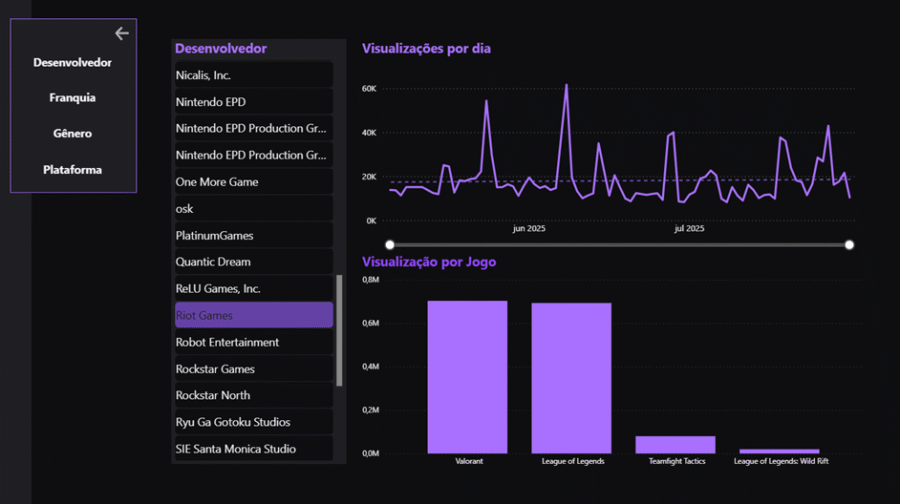This screenshot has height=504, width=900.
Task: Select osk in the developer slicer
Action: pyautogui.click(x=252, y=209)
